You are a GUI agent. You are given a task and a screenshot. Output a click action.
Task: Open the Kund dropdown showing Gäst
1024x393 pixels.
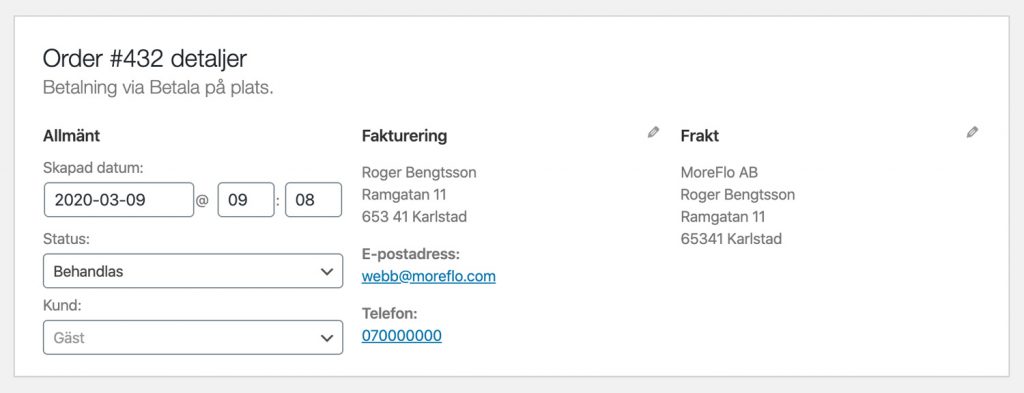click(193, 338)
